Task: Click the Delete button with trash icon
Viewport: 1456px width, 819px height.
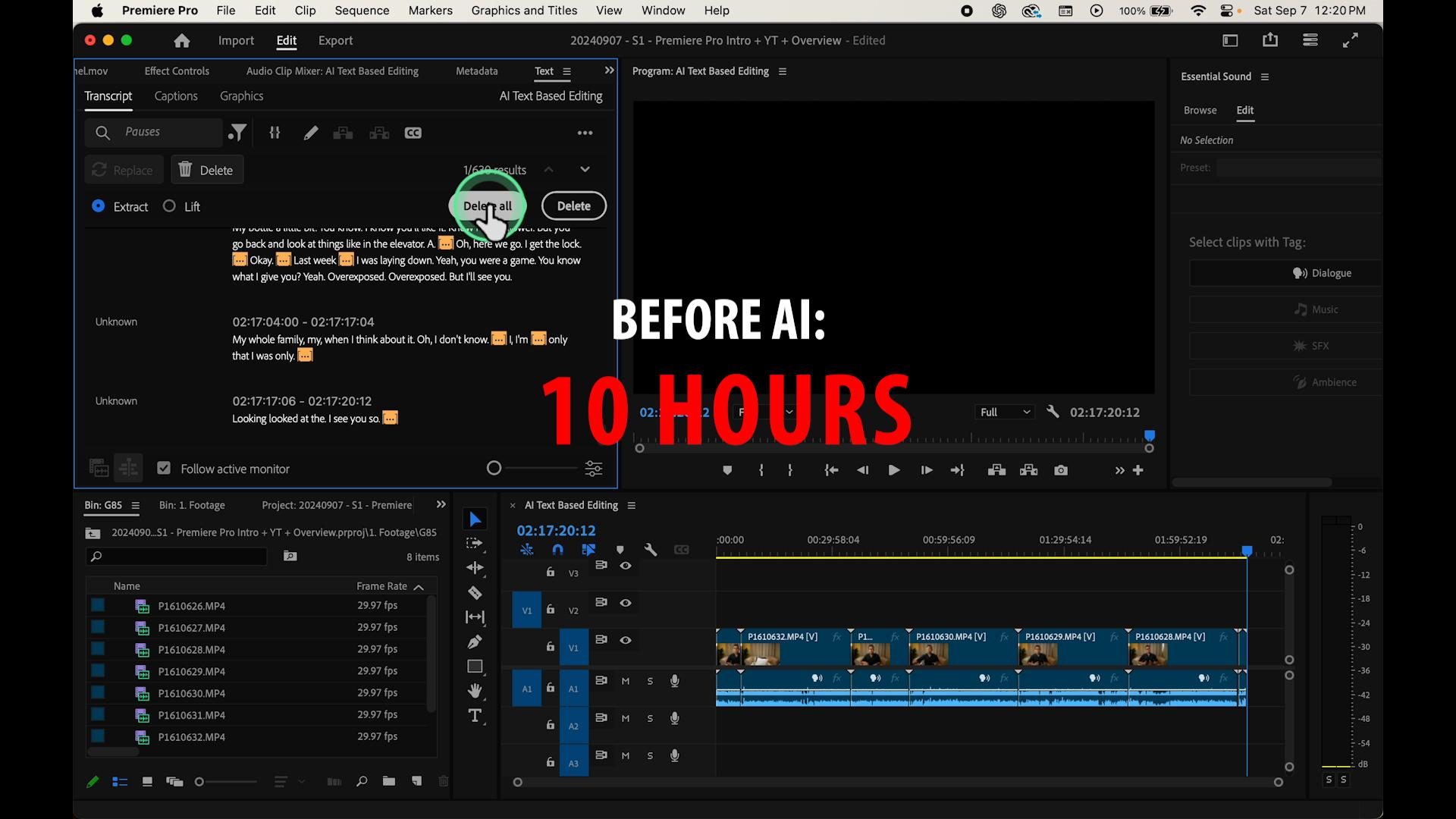Action: [207, 170]
